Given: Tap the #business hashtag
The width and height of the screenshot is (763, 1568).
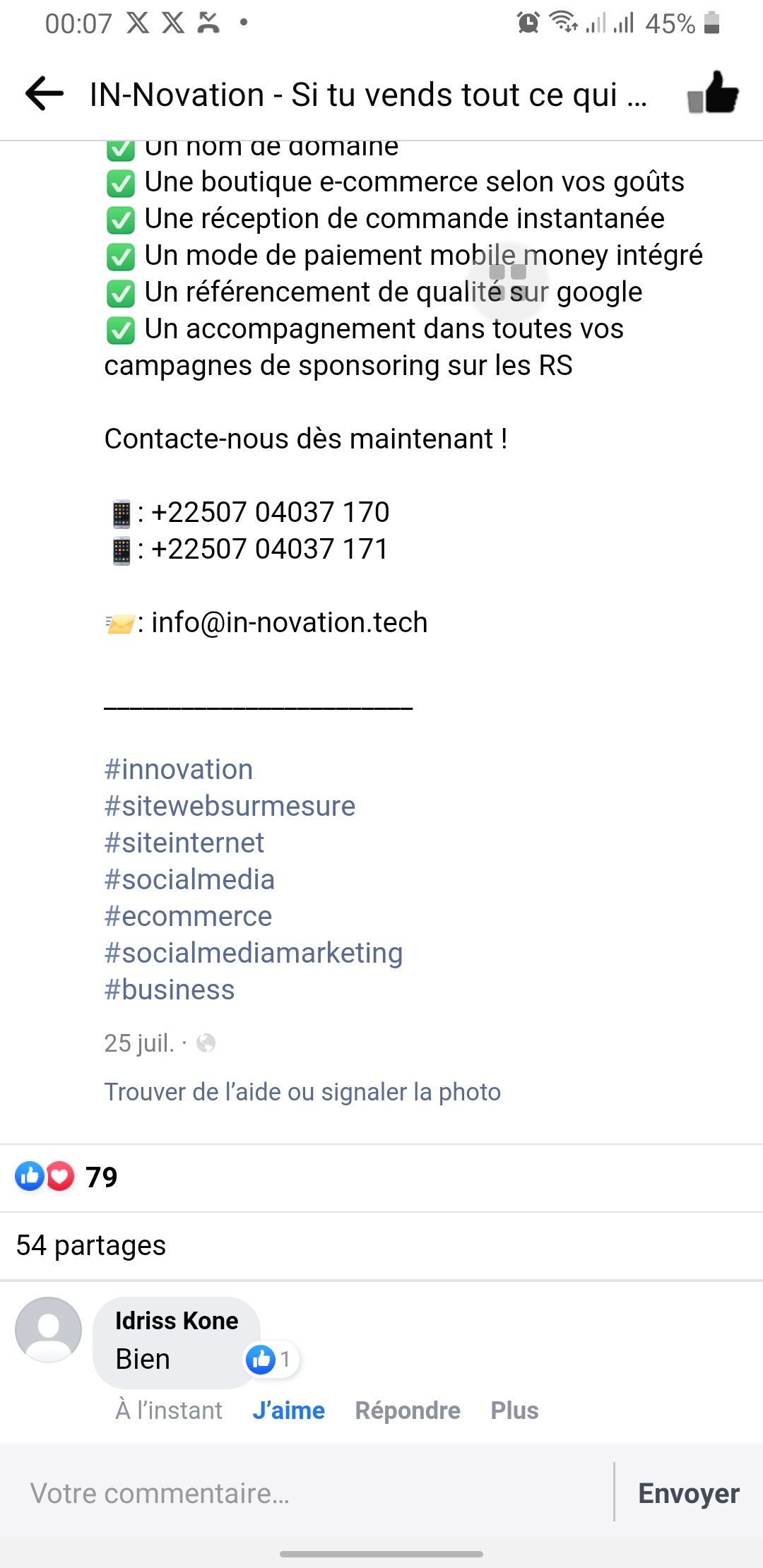Looking at the screenshot, I should coord(170,990).
